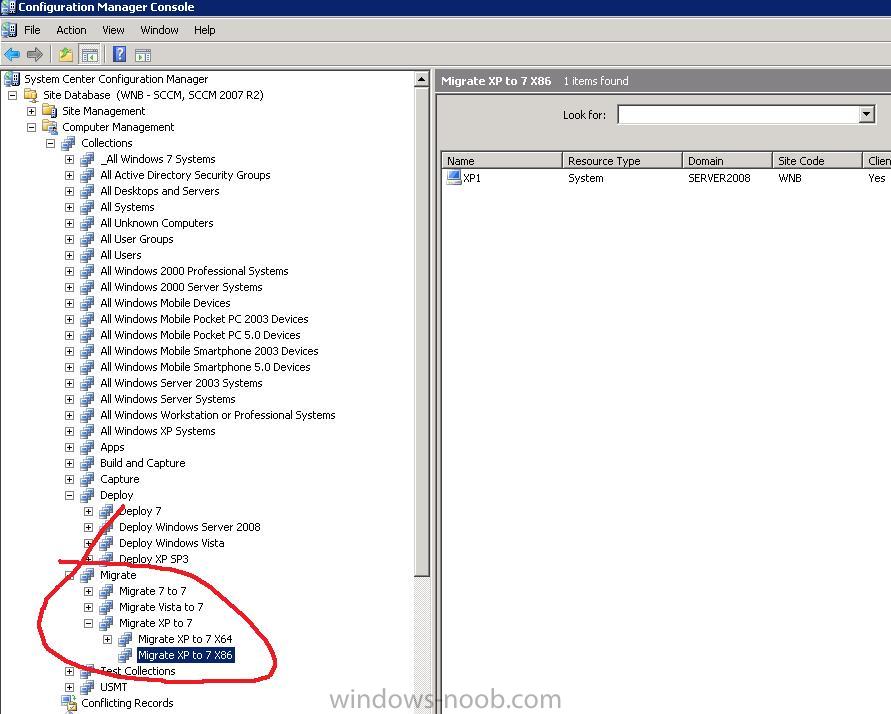Click the All Users collection icon

tap(87, 255)
